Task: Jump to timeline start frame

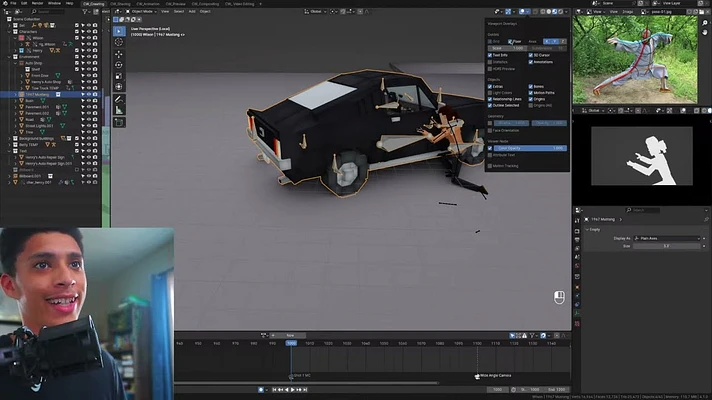Action: point(274,390)
